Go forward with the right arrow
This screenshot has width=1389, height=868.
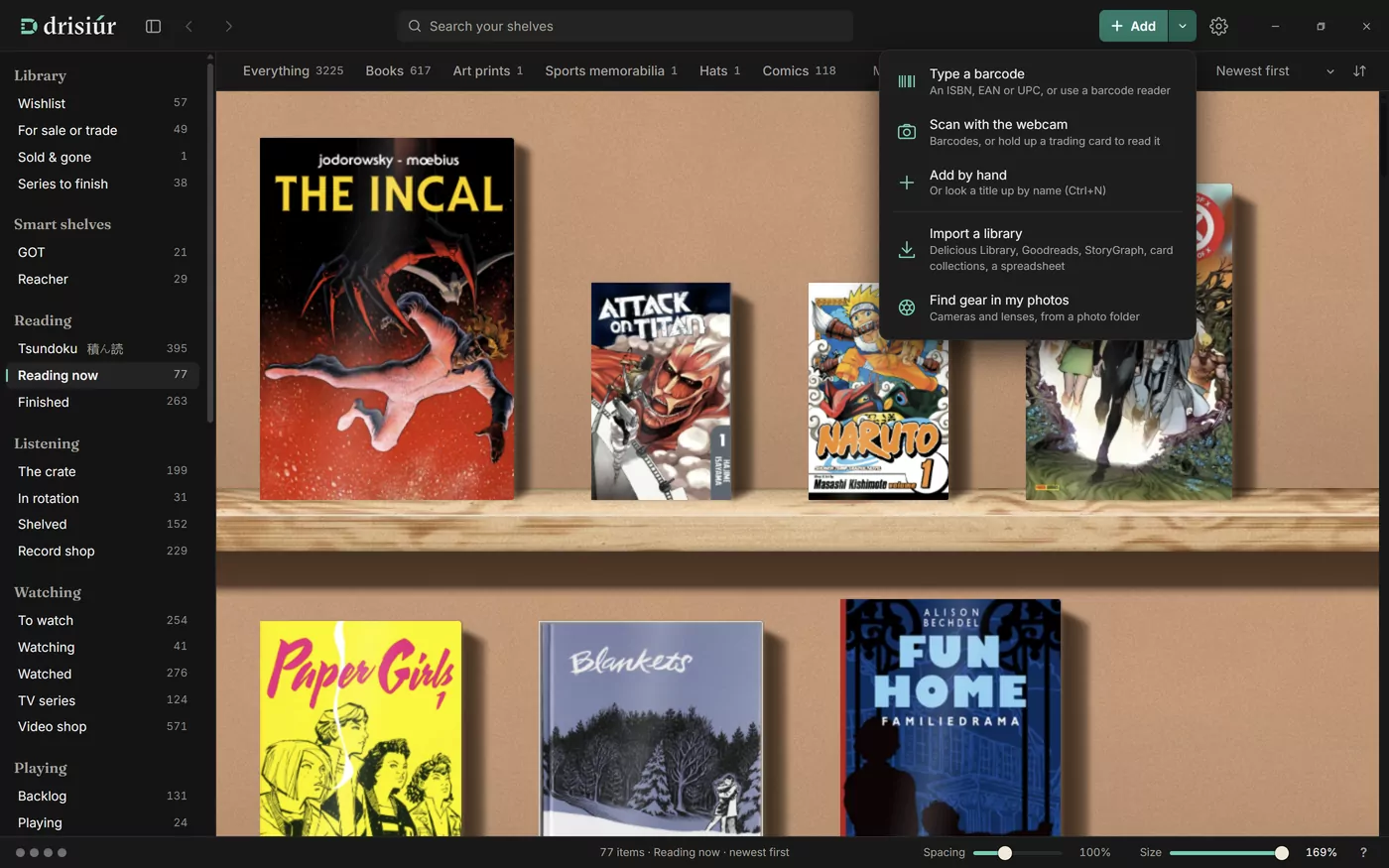click(x=228, y=26)
